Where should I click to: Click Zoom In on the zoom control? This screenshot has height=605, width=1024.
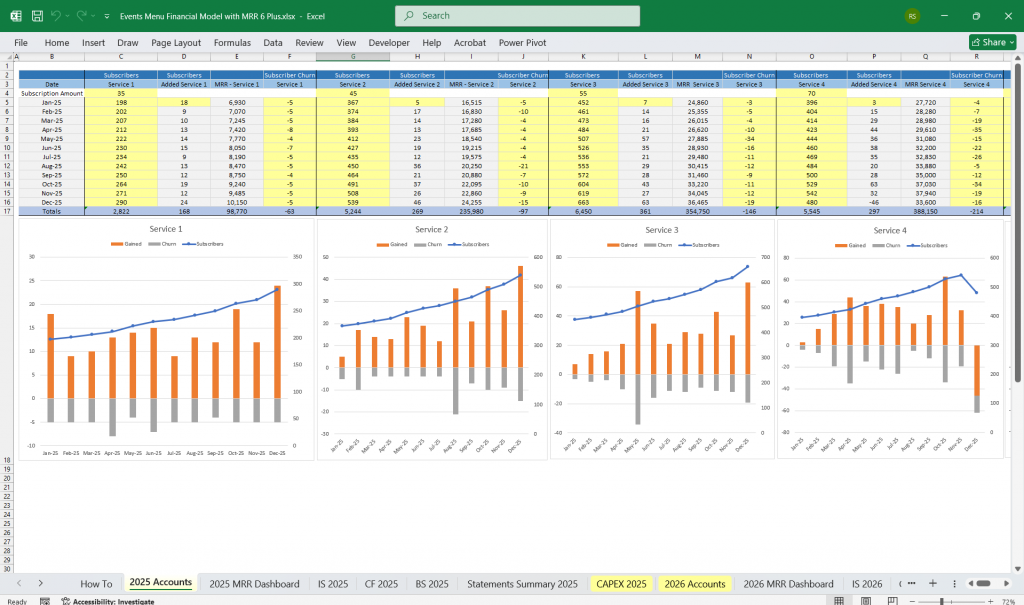point(990,598)
